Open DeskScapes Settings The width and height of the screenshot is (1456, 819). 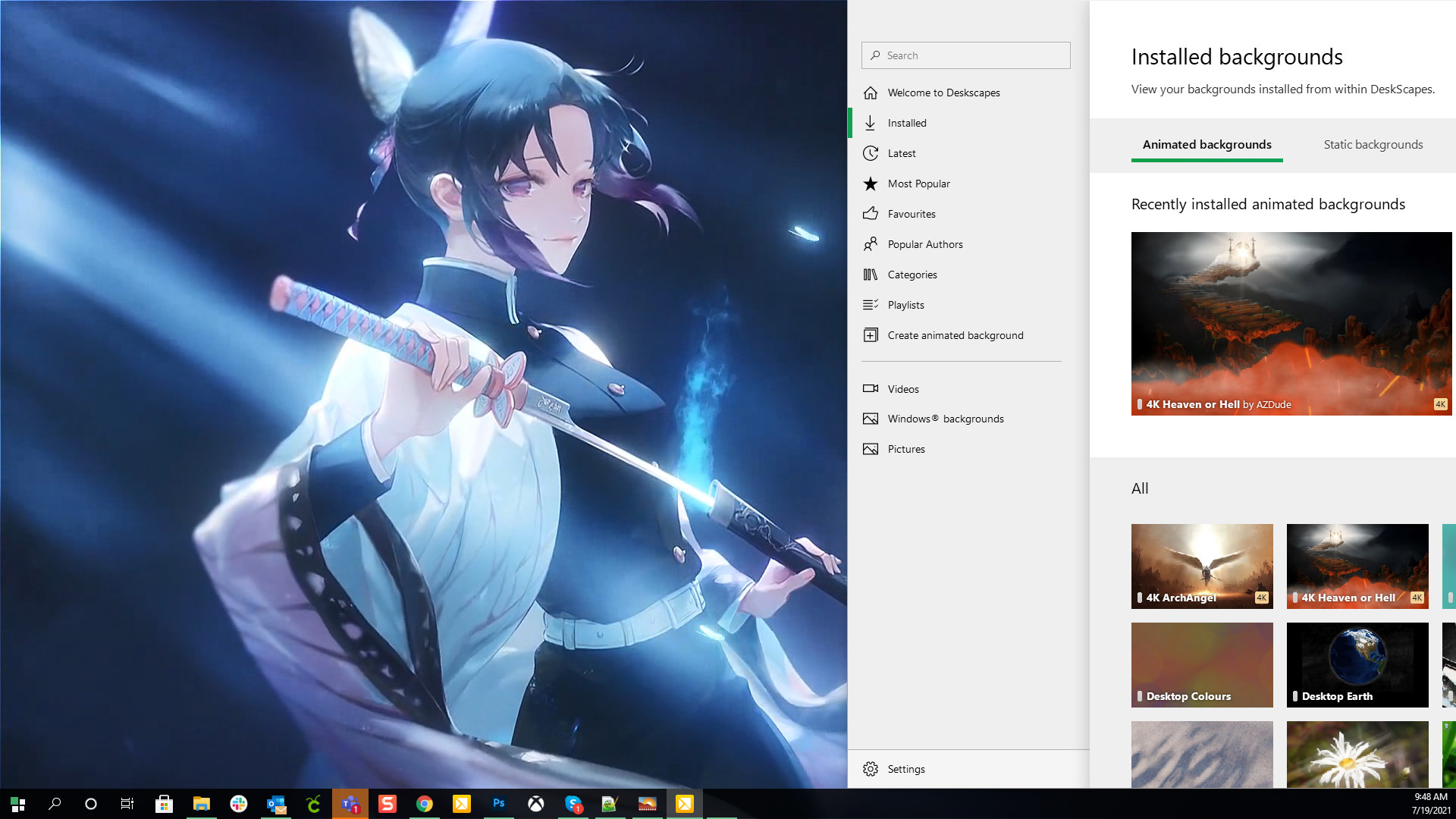tap(906, 768)
